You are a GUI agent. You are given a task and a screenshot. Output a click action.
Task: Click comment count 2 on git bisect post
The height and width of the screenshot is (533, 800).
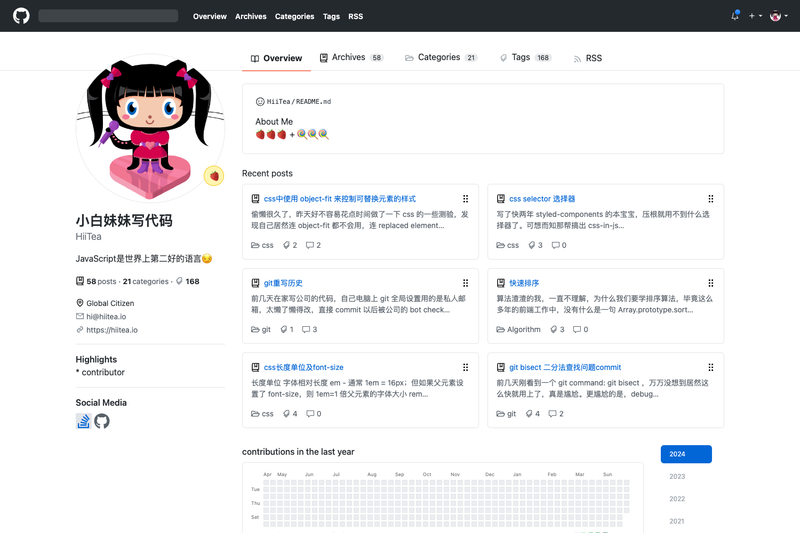tap(556, 414)
